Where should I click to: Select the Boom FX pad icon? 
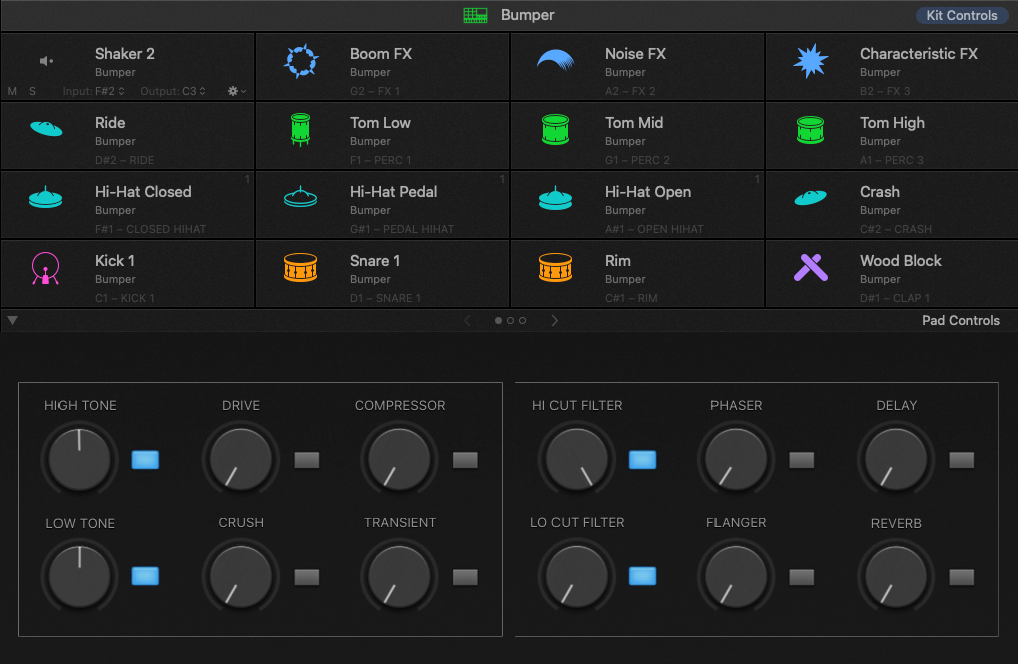tap(301, 62)
